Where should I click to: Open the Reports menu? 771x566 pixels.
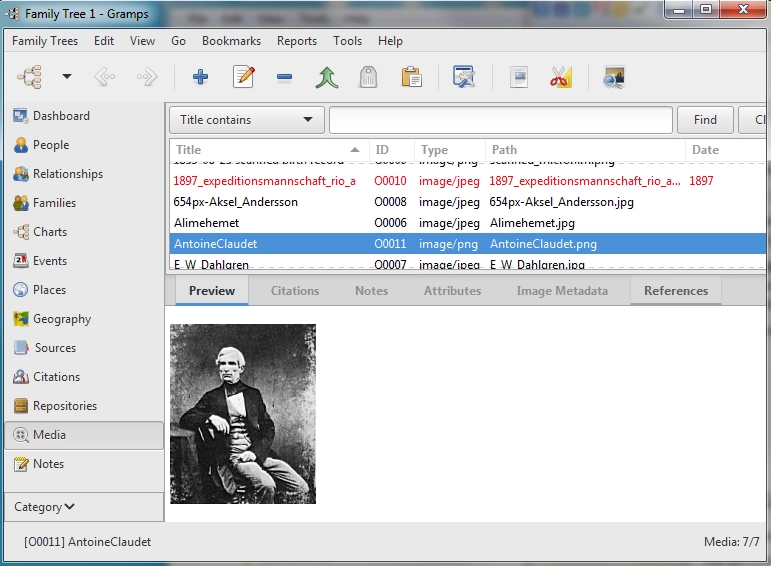pos(297,41)
